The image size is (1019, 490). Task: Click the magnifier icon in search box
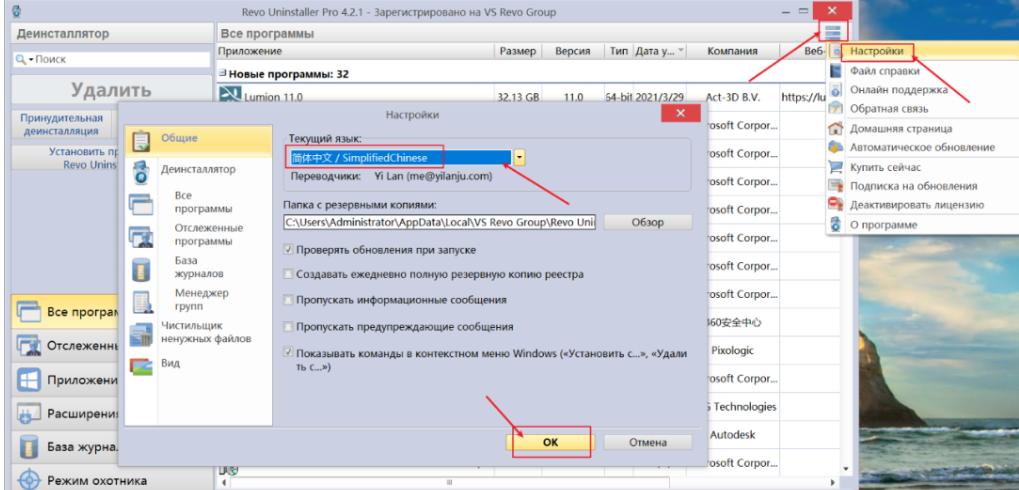pyautogui.click(x=20, y=59)
